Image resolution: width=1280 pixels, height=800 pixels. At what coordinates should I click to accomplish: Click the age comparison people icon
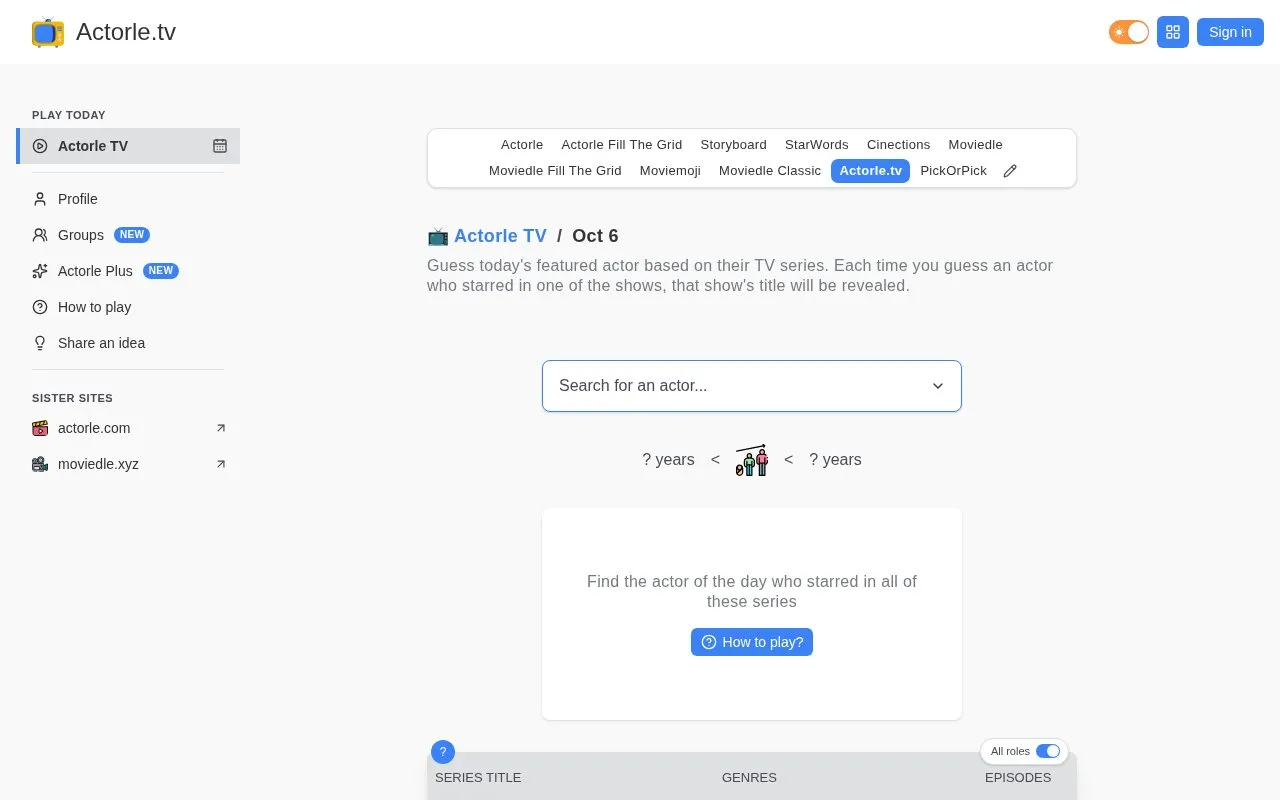click(752, 460)
